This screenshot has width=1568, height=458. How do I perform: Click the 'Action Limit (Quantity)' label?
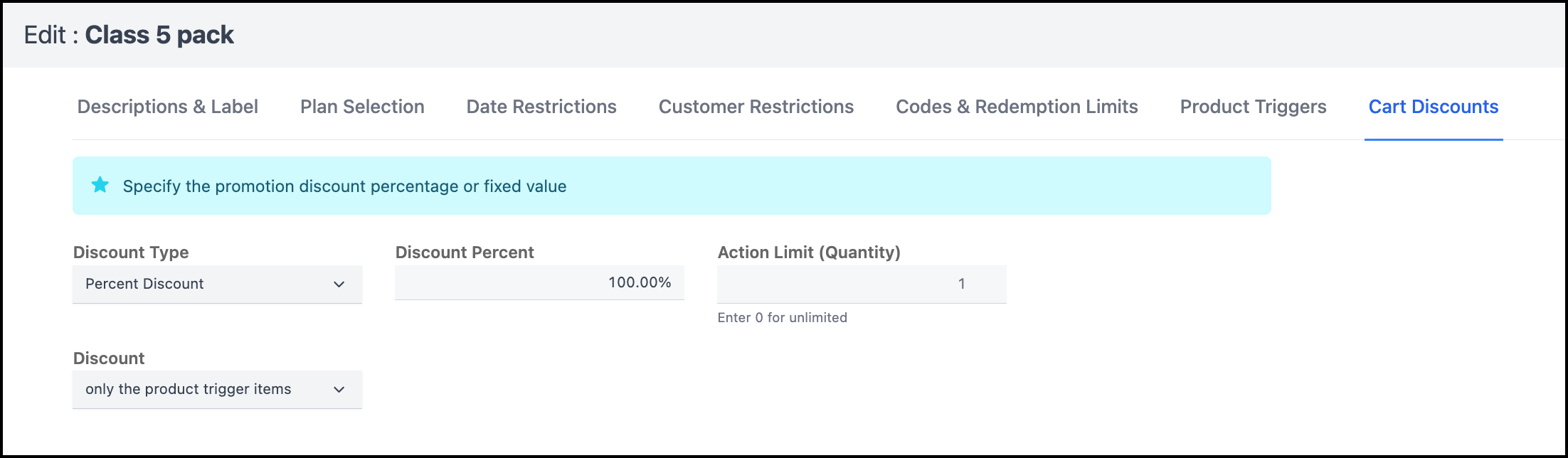(x=809, y=252)
